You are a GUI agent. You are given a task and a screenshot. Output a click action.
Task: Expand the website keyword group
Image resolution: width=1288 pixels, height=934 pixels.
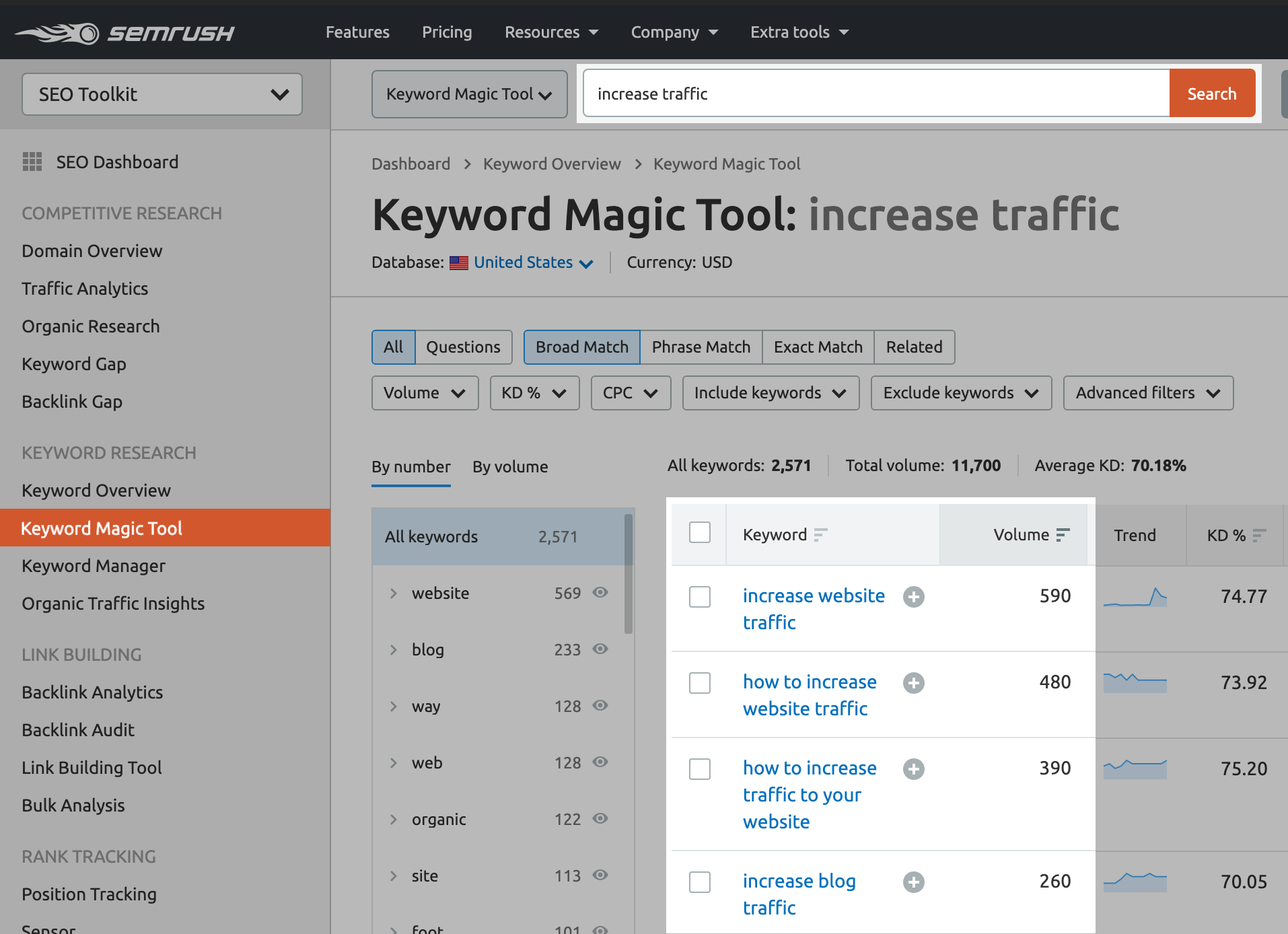pos(394,594)
